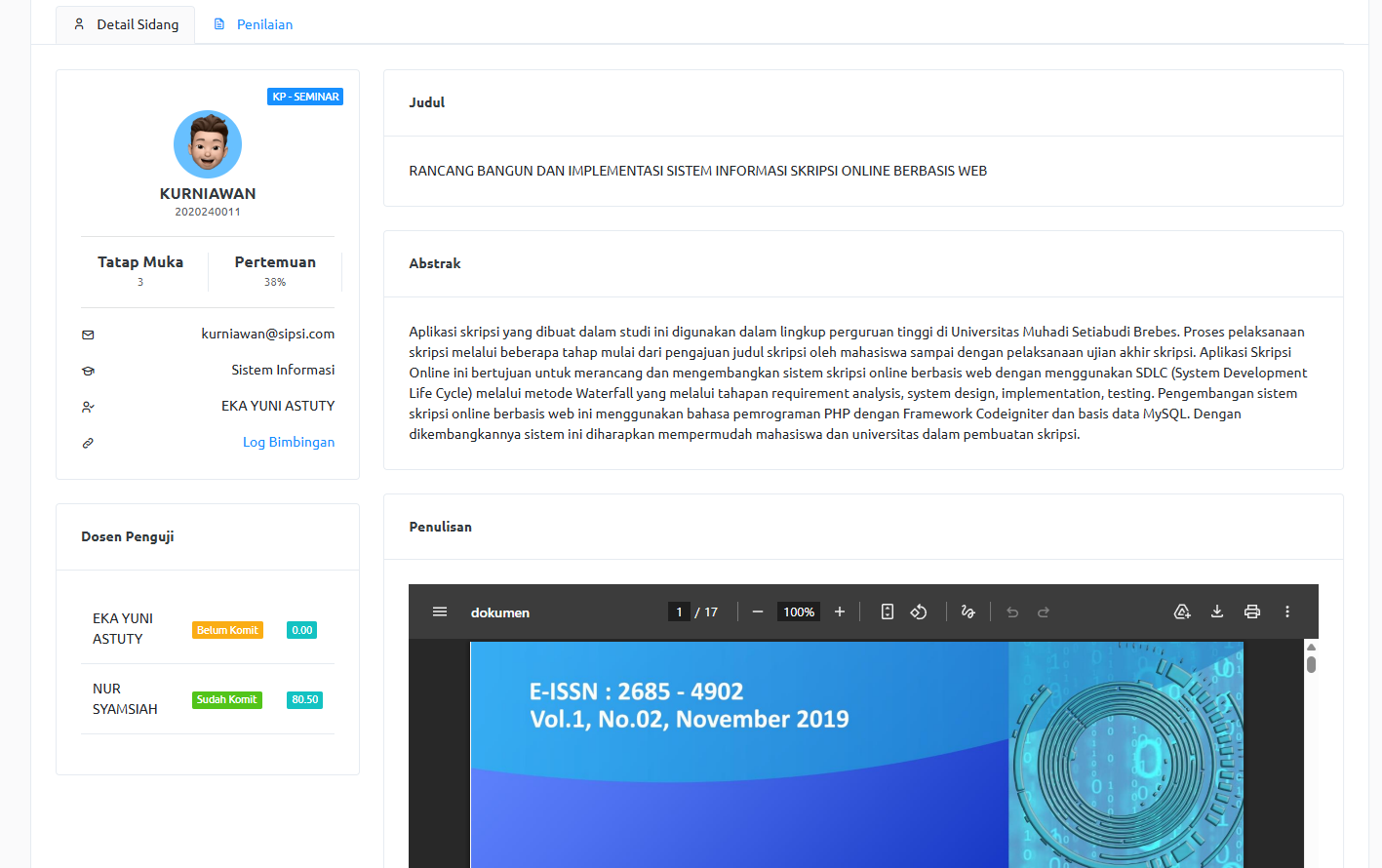
Task: Open the PDF viewer sidebar menu icon
Action: (x=440, y=612)
